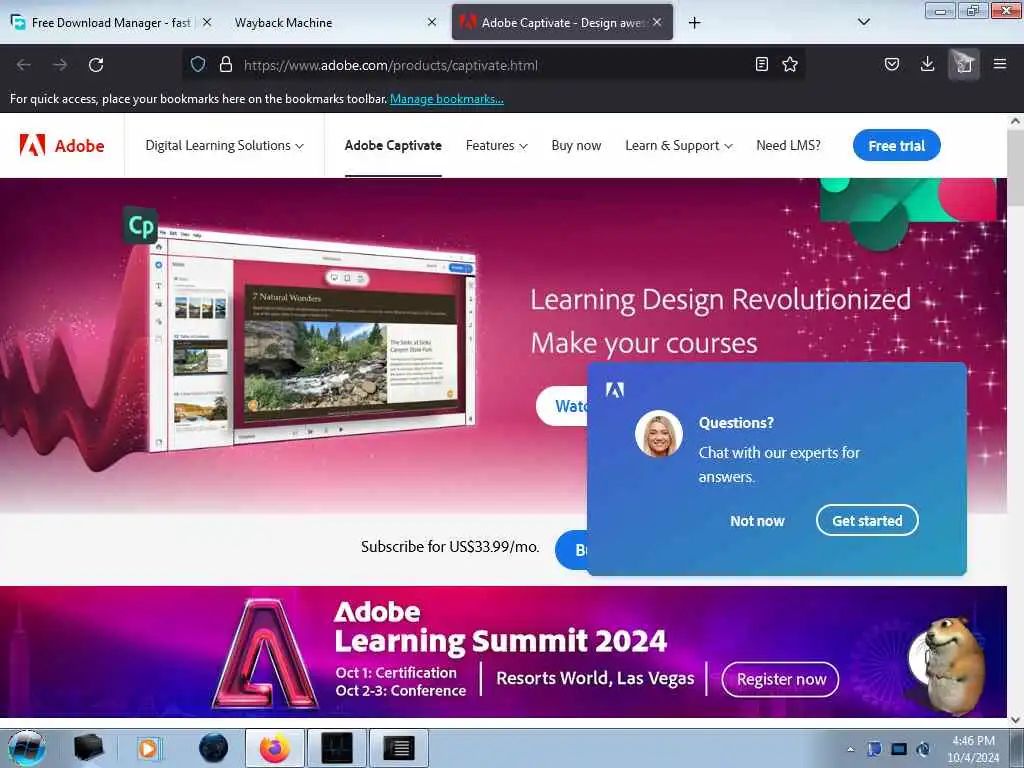Toggle reader view icon in address bar

tap(761, 64)
